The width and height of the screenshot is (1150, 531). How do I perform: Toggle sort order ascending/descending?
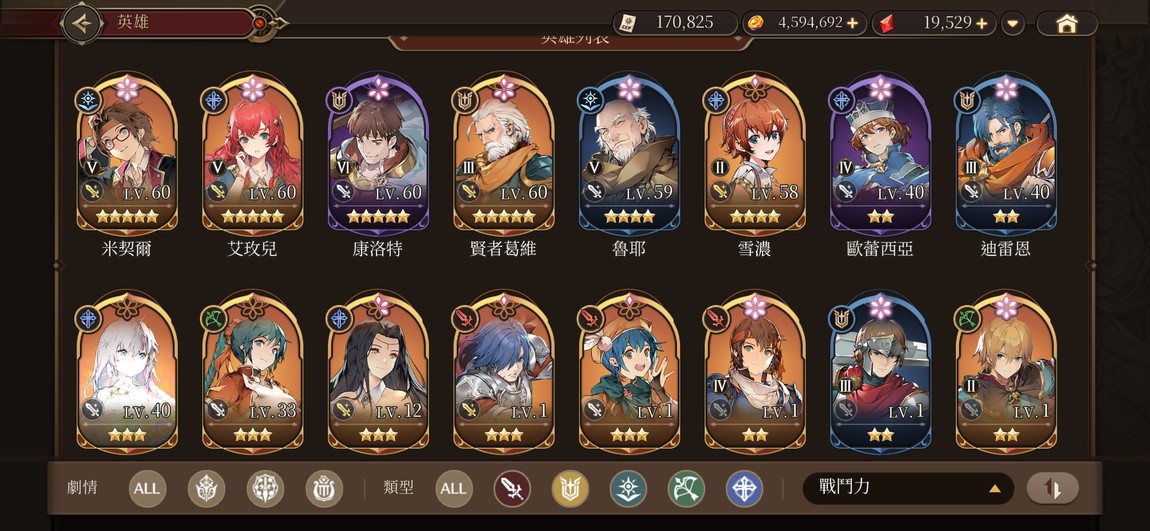pyautogui.click(x=1052, y=488)
